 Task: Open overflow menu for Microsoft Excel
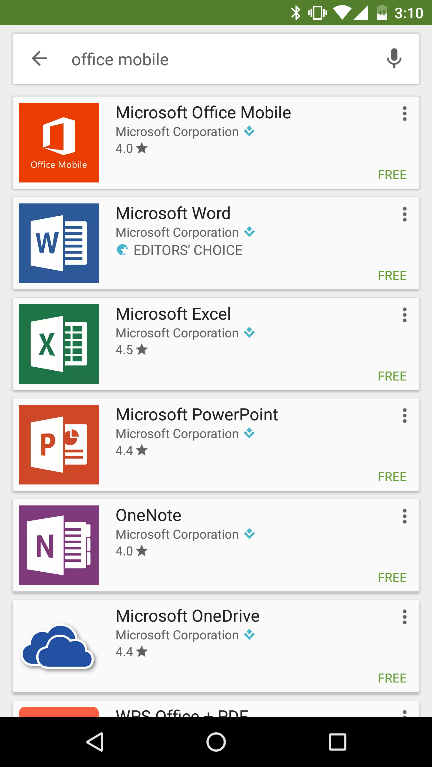tap(405, 315)
